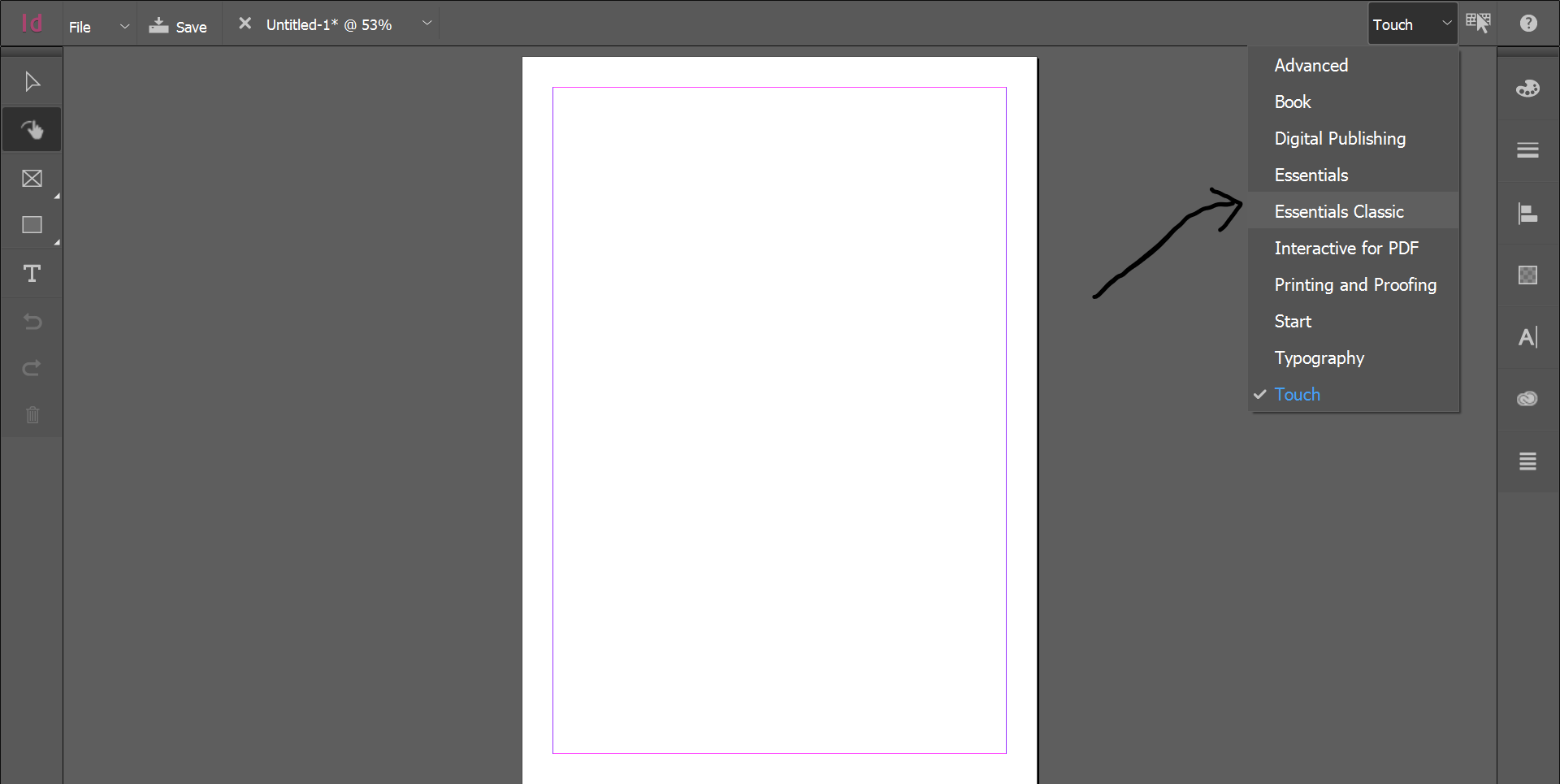Open the stroke lines panel icon
This screenshot has height=784, width=1560.
[x=1527, y=150]
